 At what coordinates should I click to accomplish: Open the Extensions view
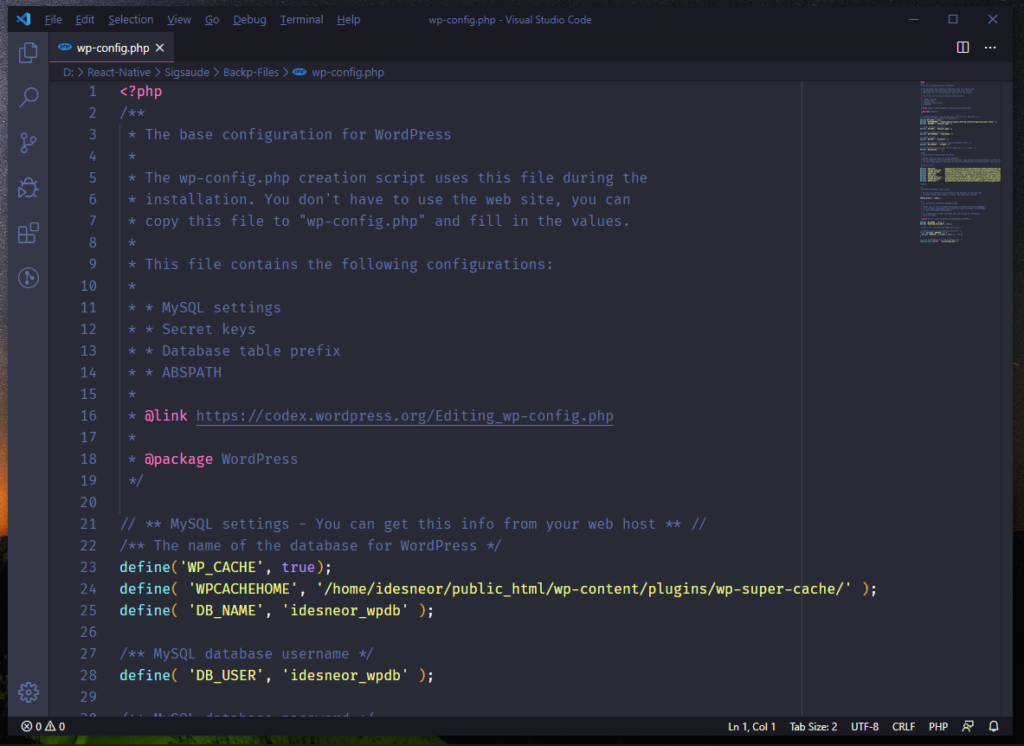28,233
